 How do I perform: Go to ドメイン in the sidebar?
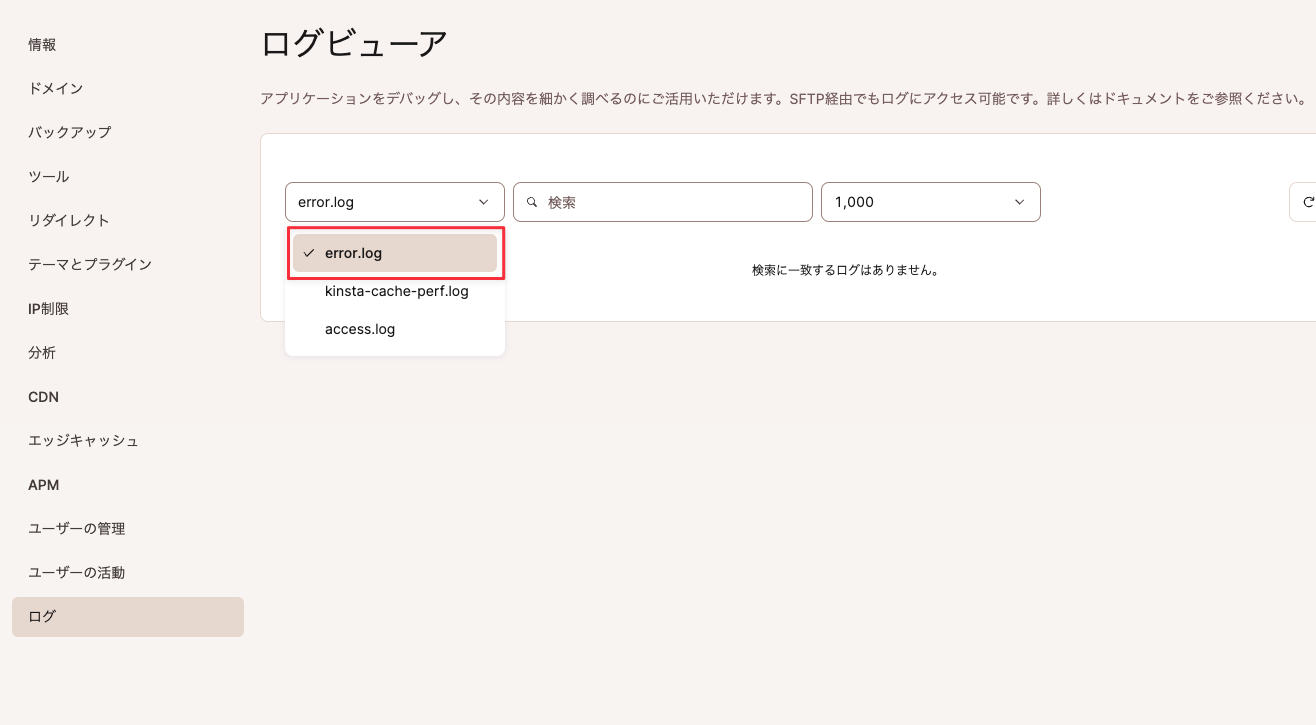pyautogui.click(x=55, y=88)
